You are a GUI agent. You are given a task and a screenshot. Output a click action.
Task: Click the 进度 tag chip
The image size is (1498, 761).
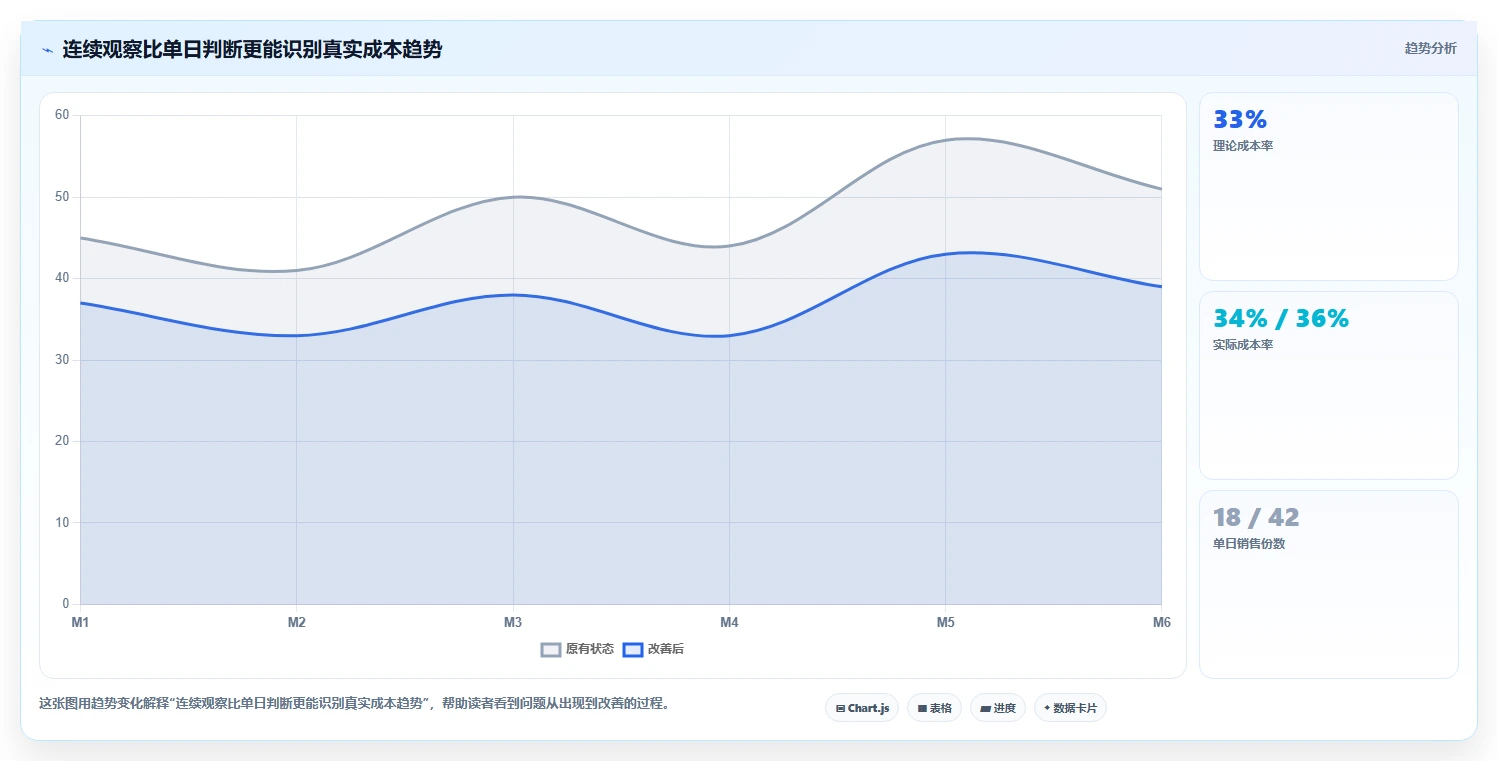[x=998, y=708]
